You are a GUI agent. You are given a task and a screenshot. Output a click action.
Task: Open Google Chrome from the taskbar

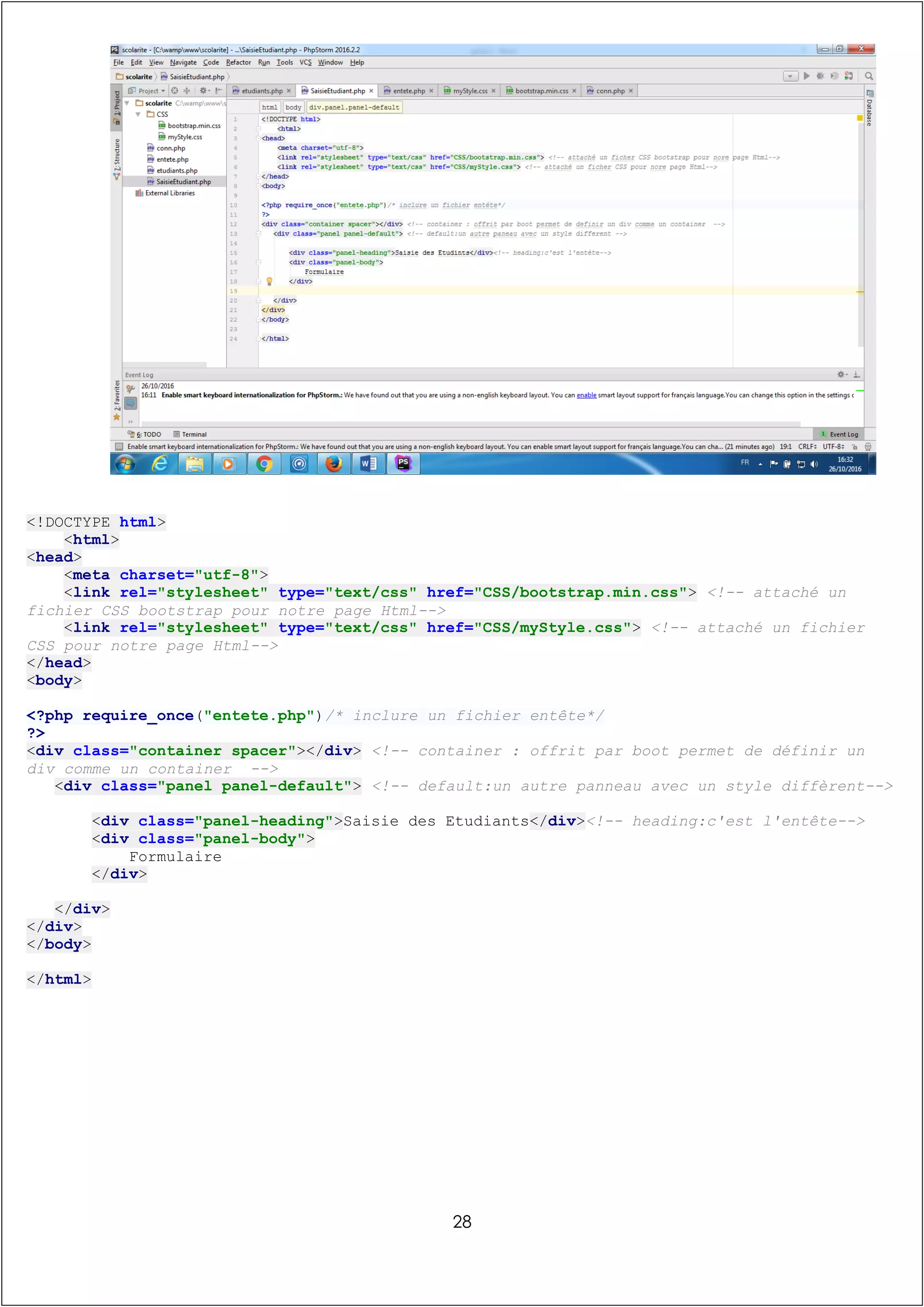pyautogui.click(x=264, y=464)
